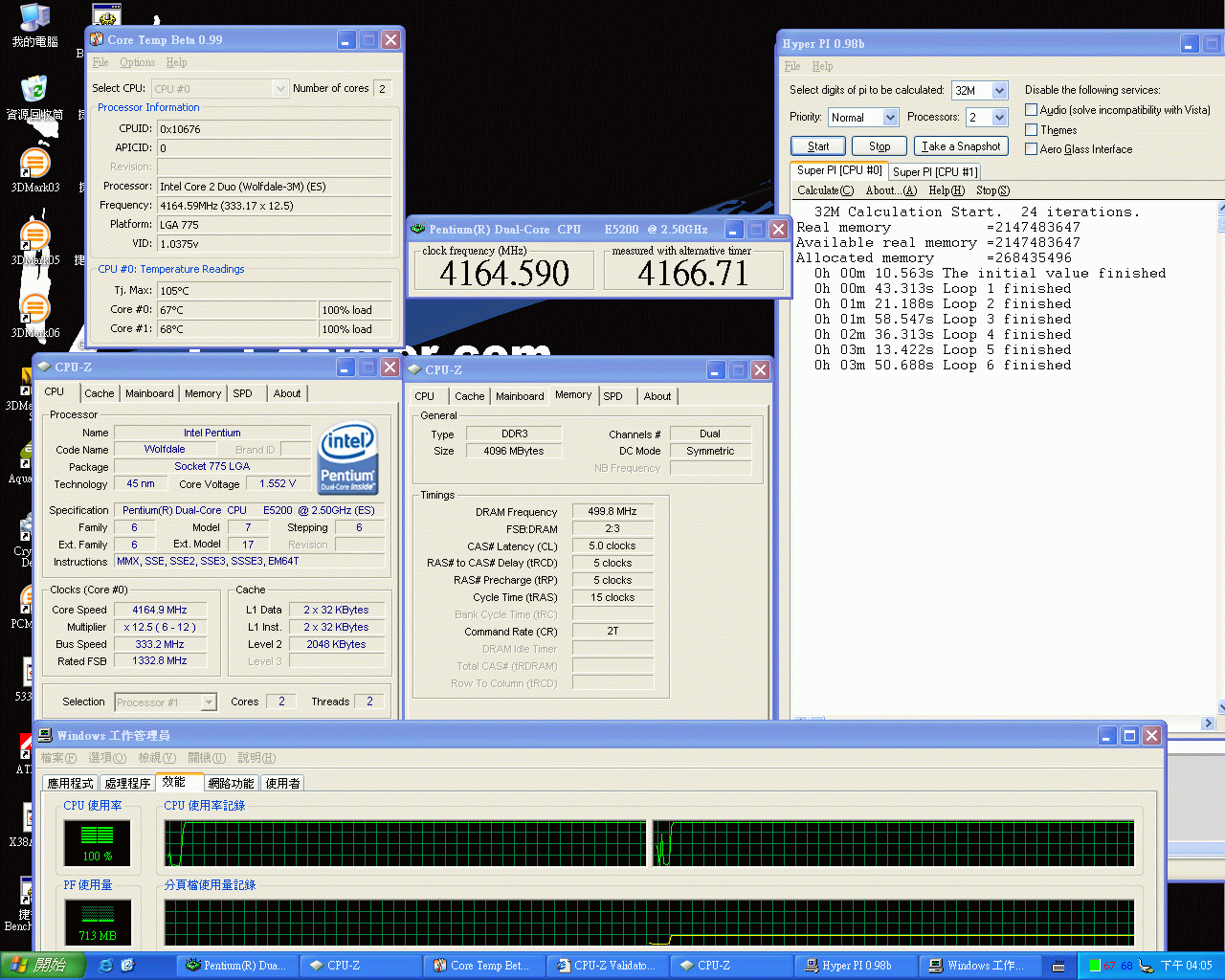This screenshot has height=980, width=1225.
Task: Open the Calculate(C) menu in Super PI
Action: (825, 190)
